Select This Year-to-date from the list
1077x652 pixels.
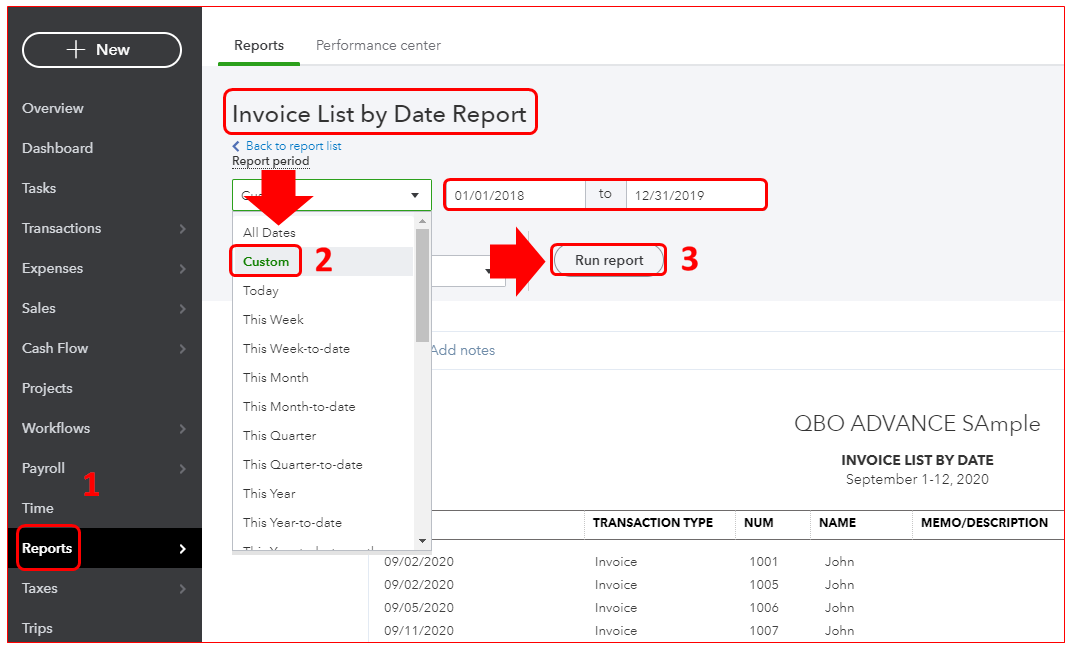tap(292, 522)
